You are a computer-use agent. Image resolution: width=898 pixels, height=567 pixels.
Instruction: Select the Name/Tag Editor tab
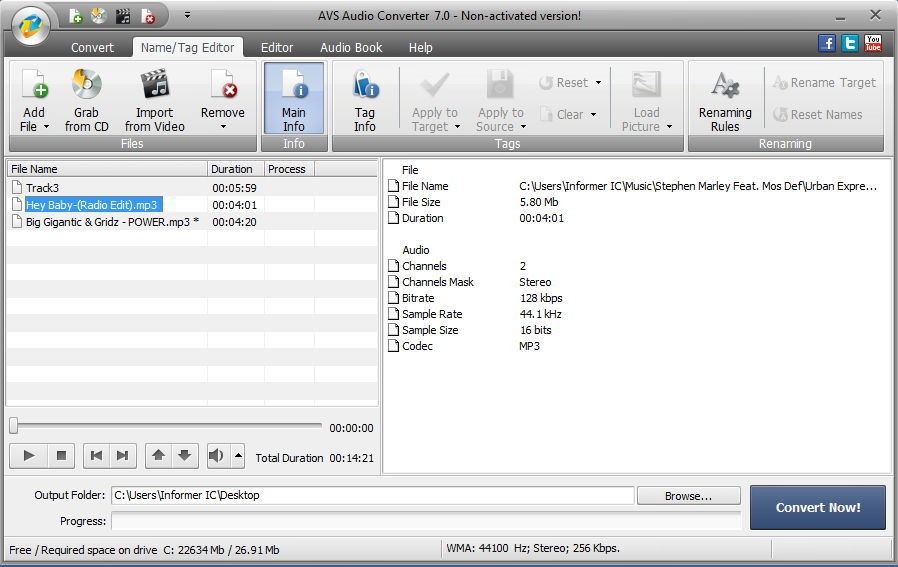pos(187,48)
